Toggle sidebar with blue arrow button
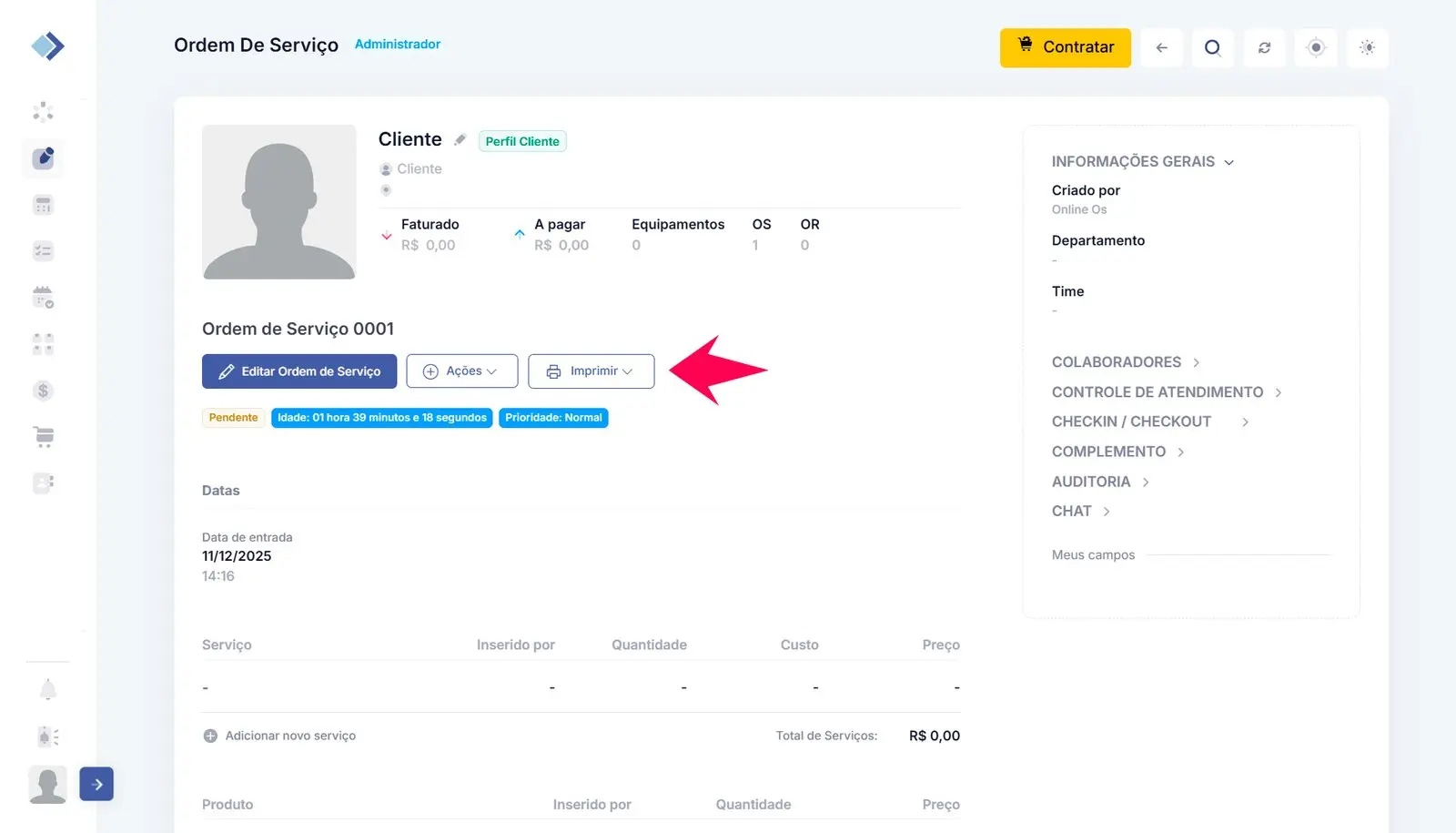The width and height of the screenshot is (1456, 833). click(96, 784)
